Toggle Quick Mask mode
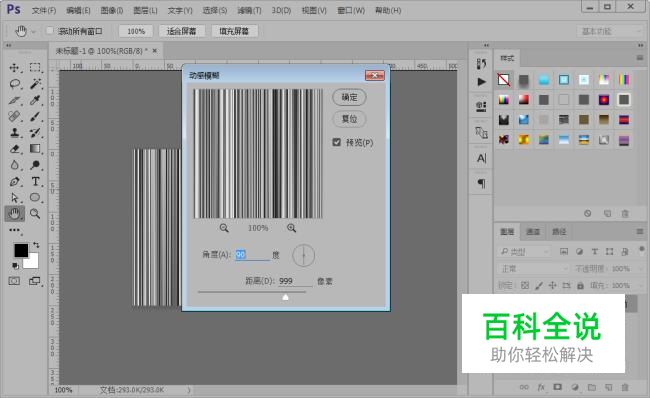Image resolution: width=650 pixels, height=398 pixels. pos(14,281)
